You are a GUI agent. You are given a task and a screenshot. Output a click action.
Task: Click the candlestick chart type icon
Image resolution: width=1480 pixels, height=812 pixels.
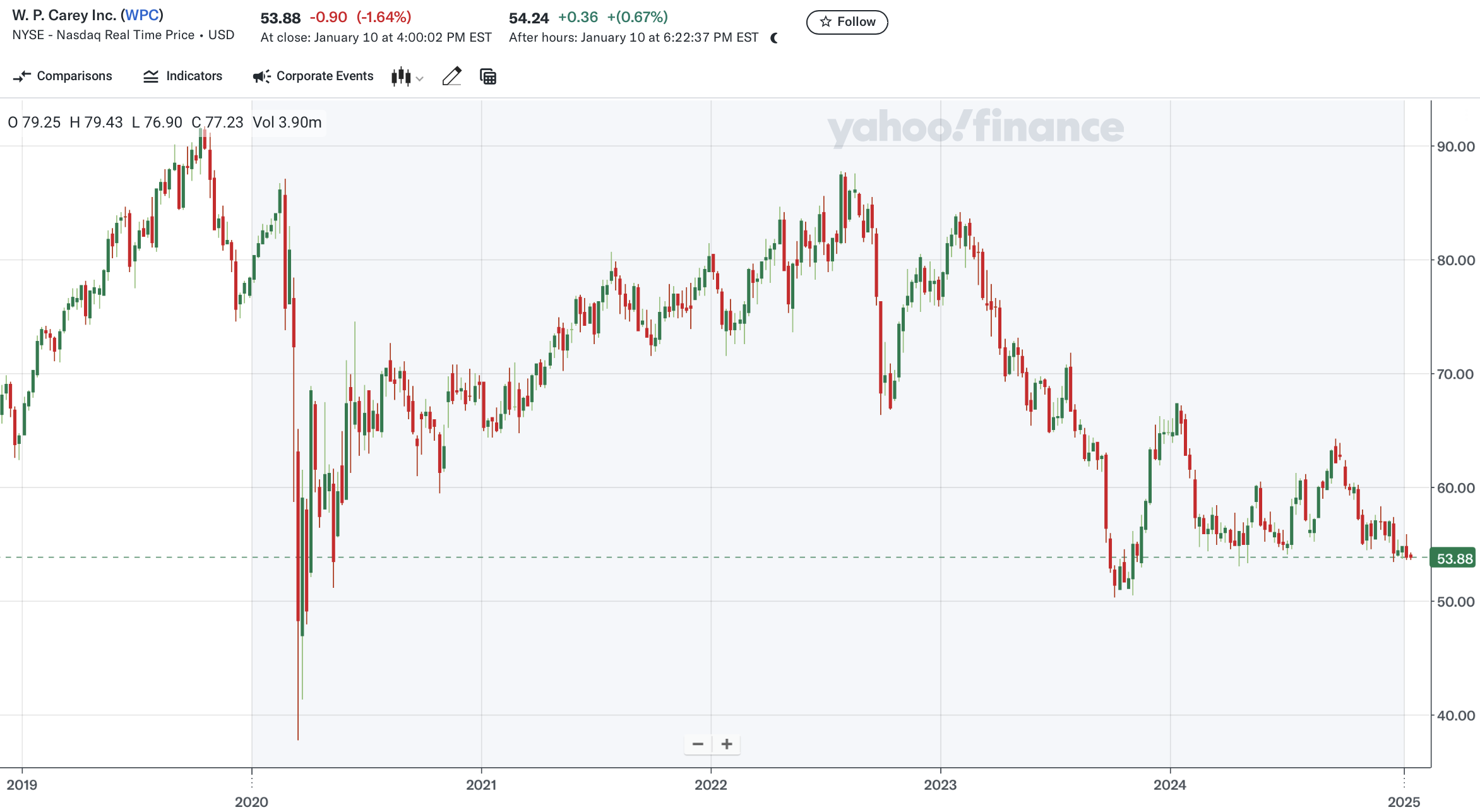click(401, 77)
